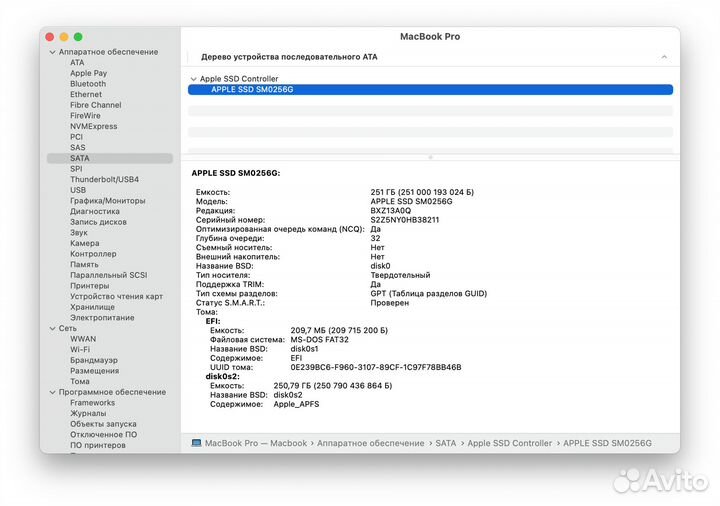720x506 pixels.
Task: Select Frameworks under Программное обеспечение
Action: [x=92, y=403]
